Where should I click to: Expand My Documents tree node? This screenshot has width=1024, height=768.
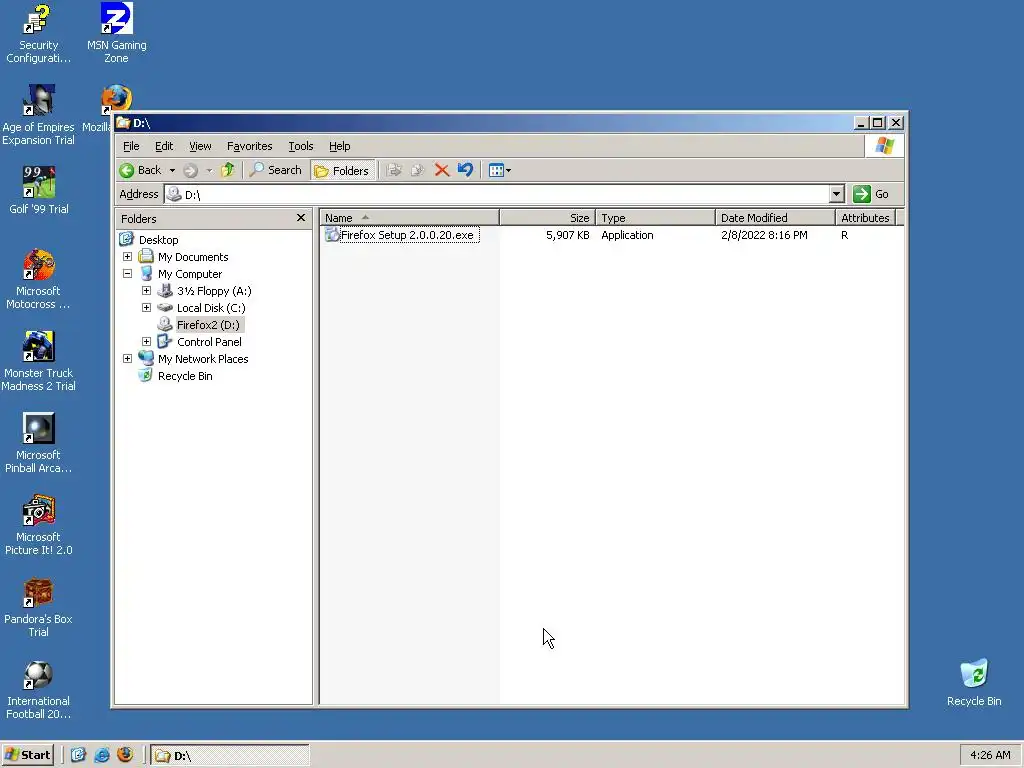[x=127, y=257]
